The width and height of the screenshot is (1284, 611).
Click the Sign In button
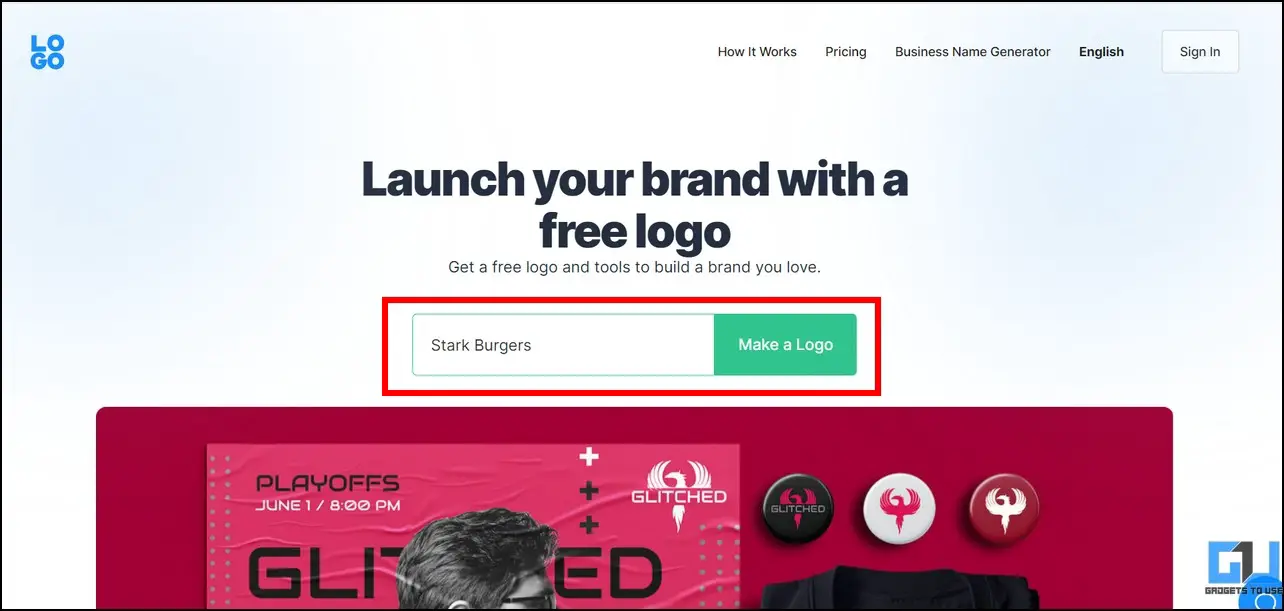1200,52
